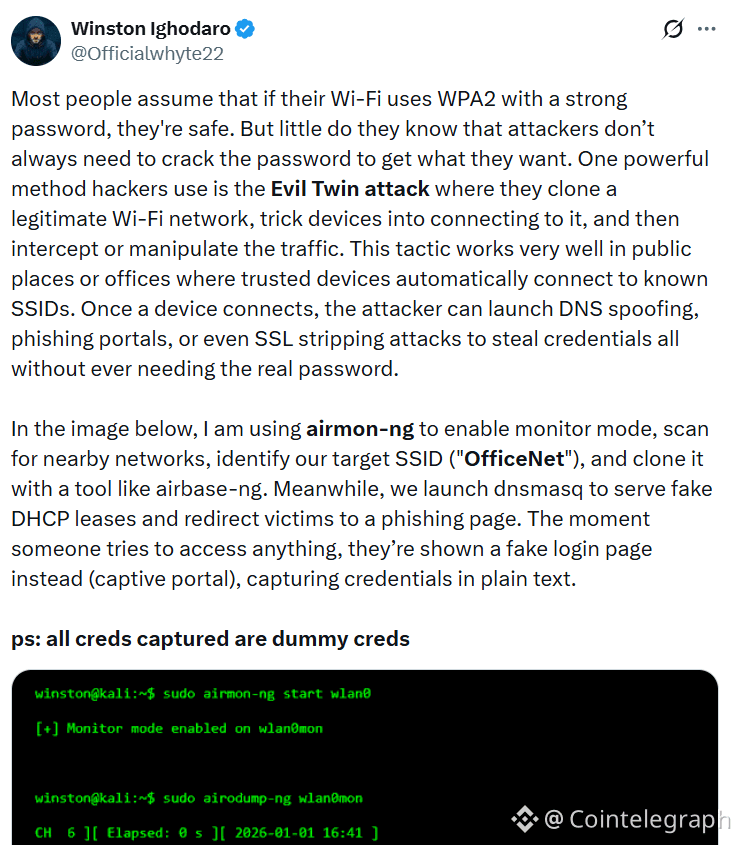Visit the @Officialwhyte22 handle link
This screenshot has width=739, height=845.
click(x=147, y=53)
